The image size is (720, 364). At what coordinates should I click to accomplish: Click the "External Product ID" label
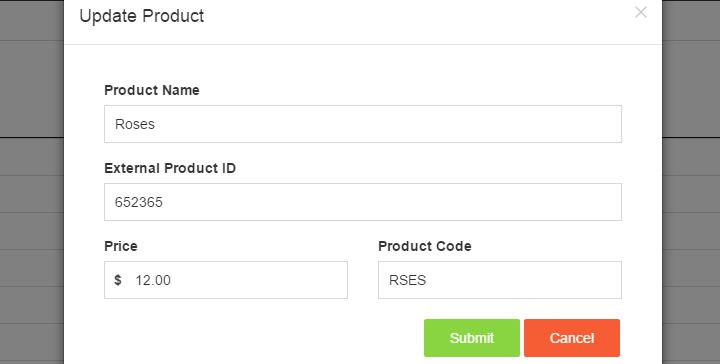click(170, 168)
